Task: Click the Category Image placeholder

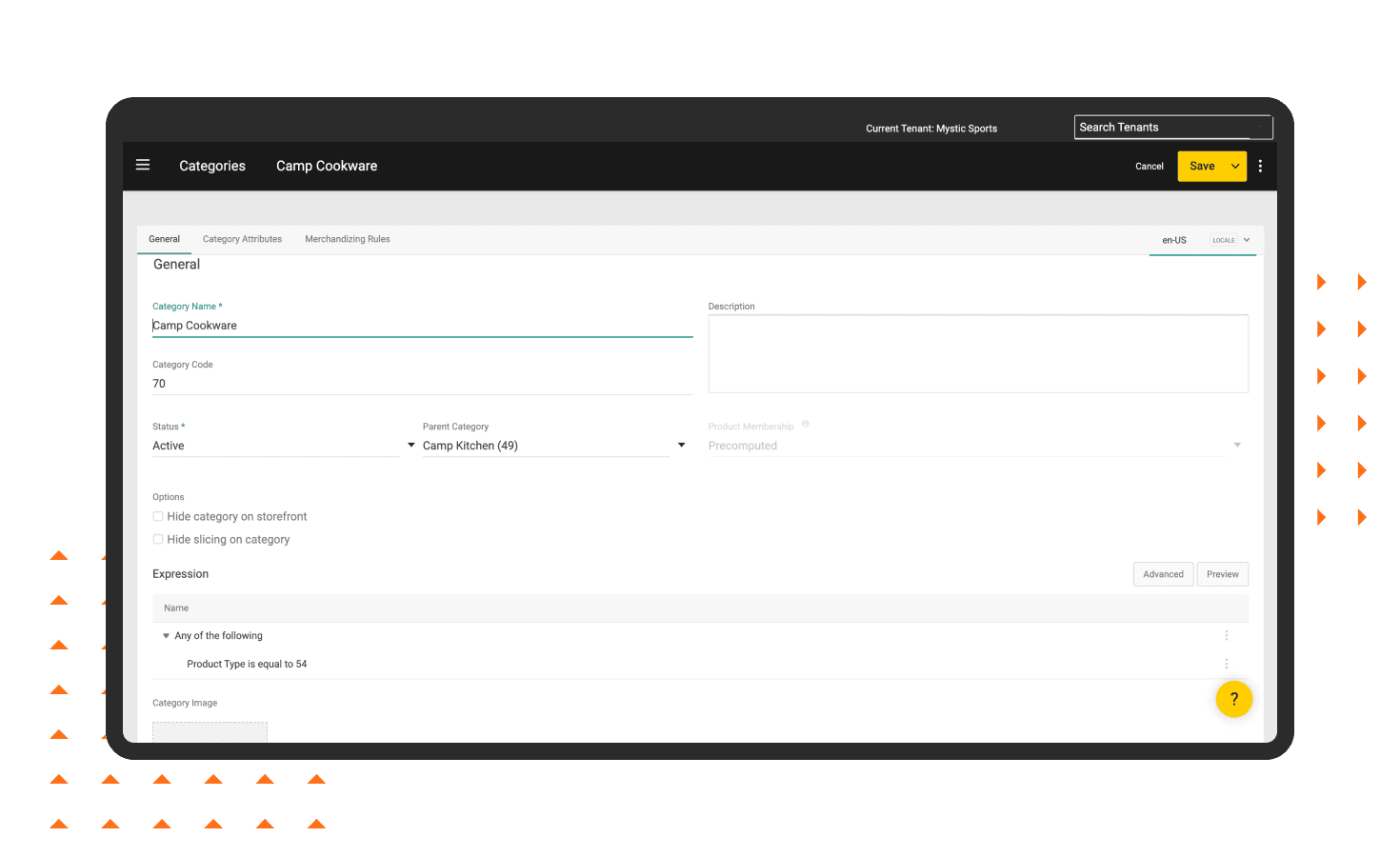Action: click(210, 732)
